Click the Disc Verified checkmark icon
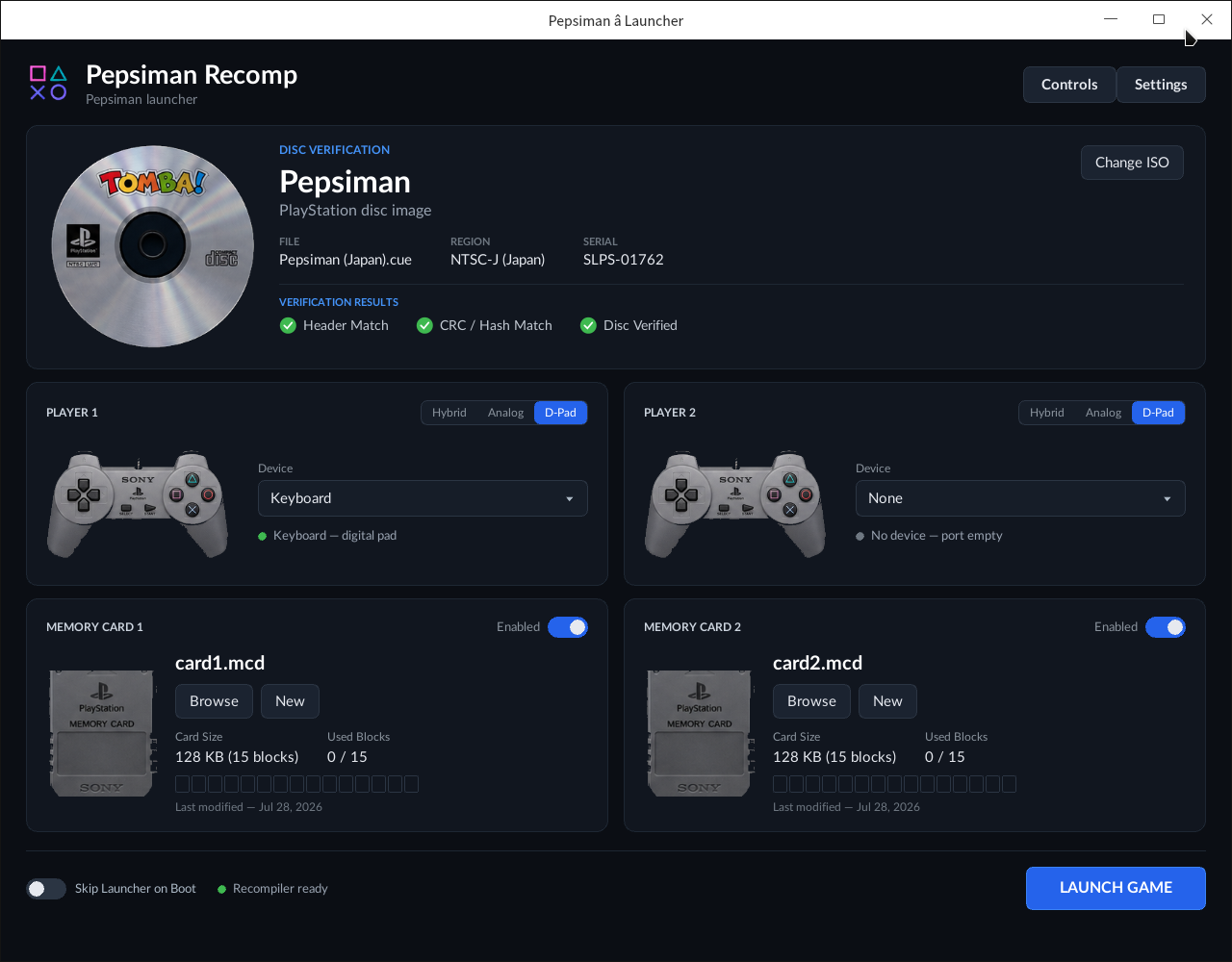 [588, 325]
